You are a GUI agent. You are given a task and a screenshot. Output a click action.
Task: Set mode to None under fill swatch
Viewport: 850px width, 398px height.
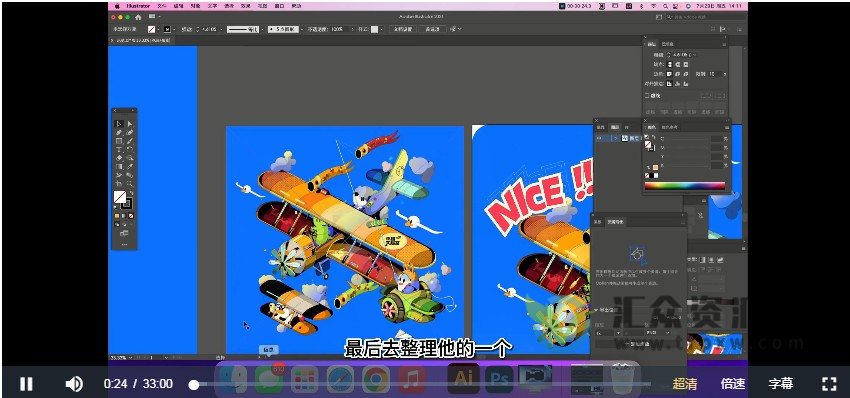[131, 216]
